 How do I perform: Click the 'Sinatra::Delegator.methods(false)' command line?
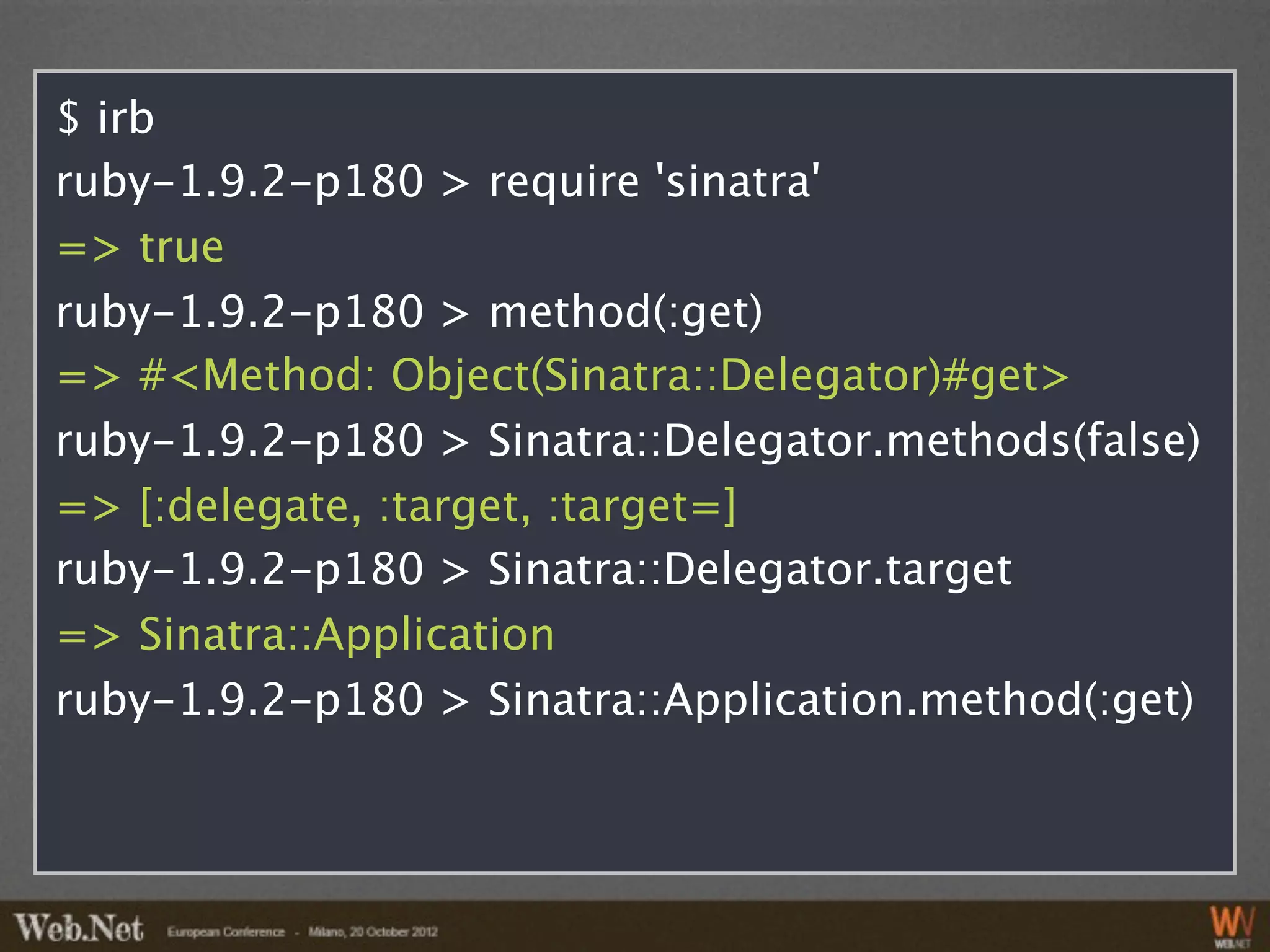[x=628, y=441]
